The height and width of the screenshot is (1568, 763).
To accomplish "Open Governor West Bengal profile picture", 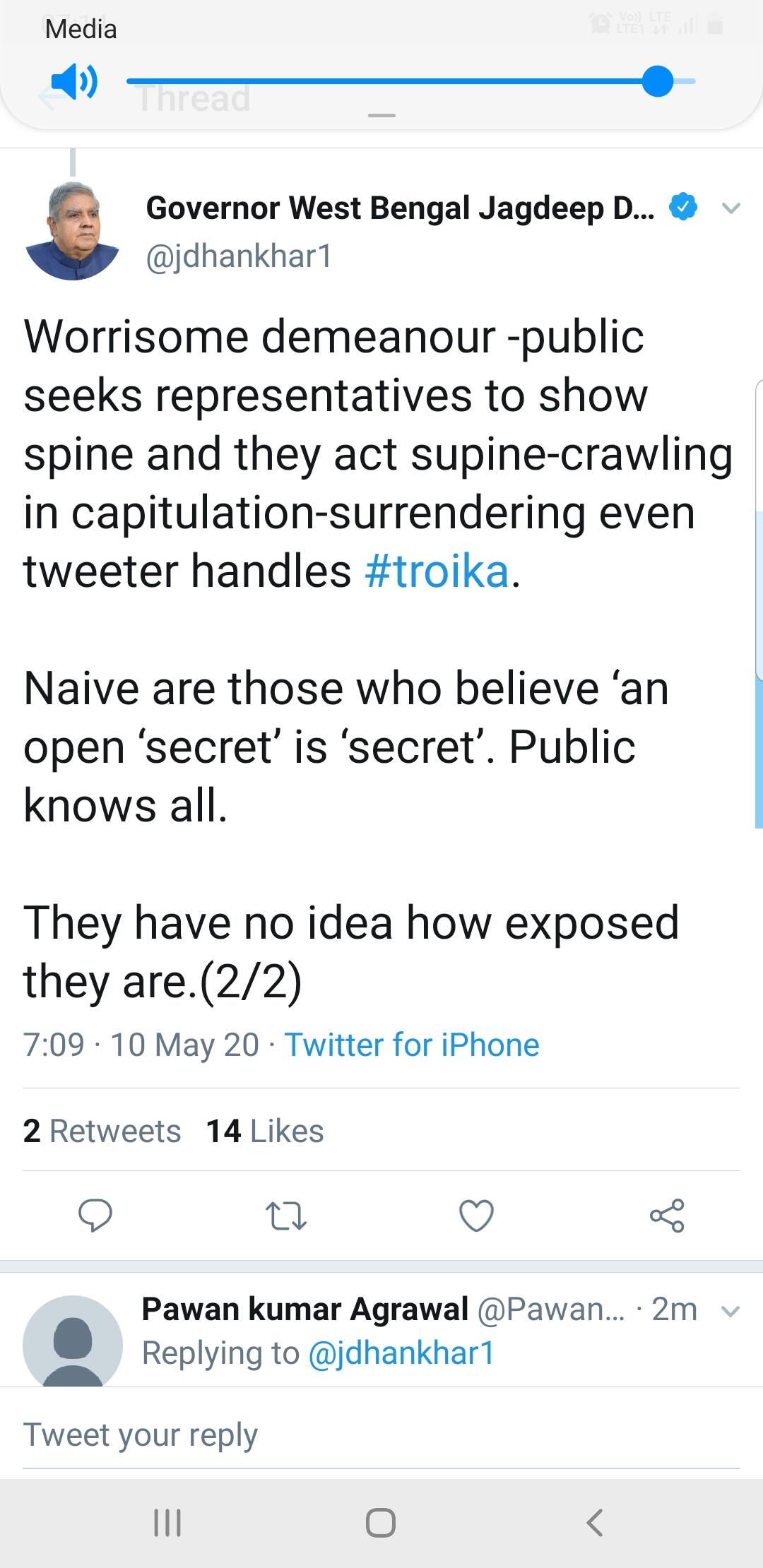I will (73, 231).
